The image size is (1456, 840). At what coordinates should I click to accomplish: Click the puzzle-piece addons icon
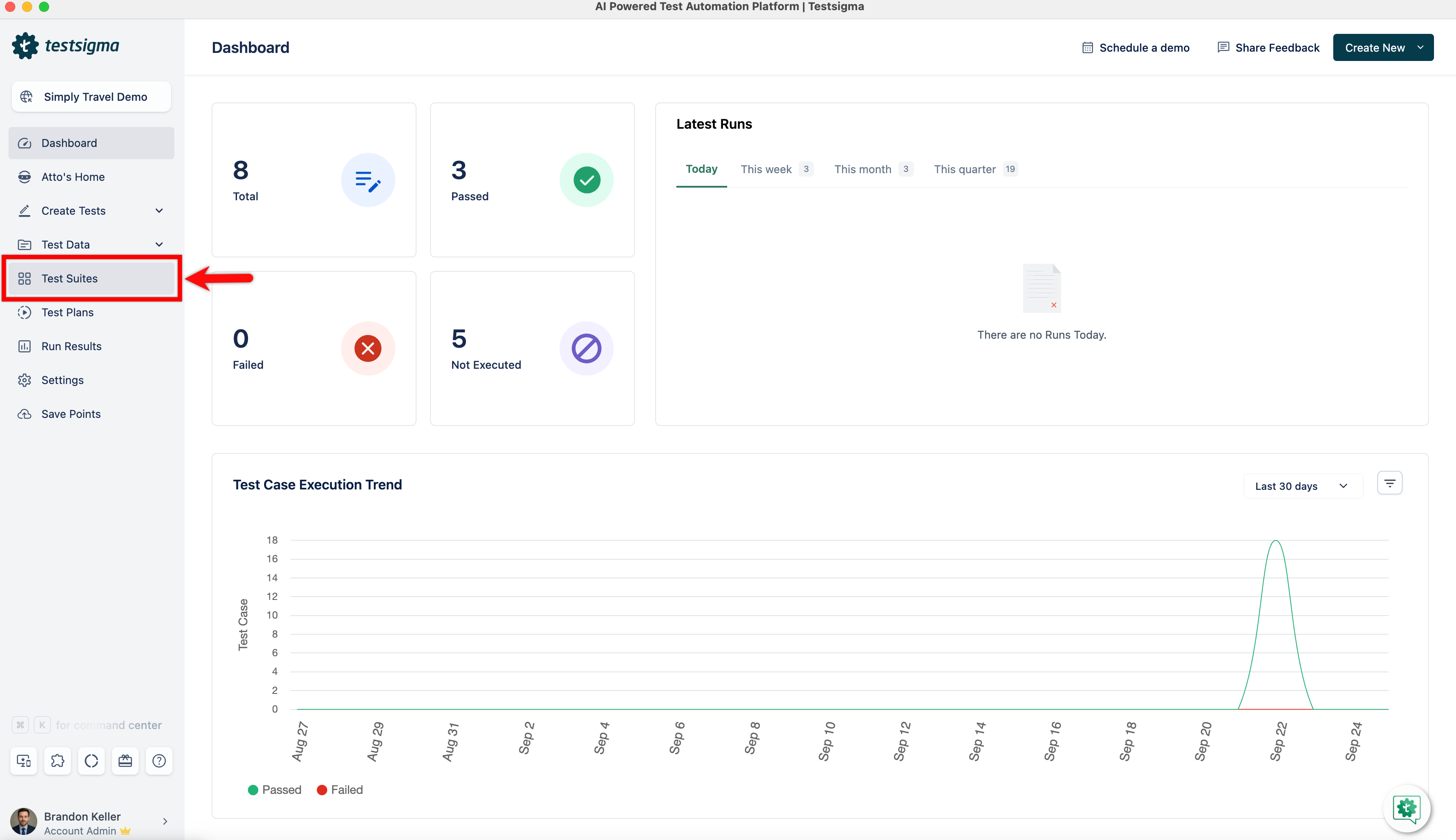(58, 761)
